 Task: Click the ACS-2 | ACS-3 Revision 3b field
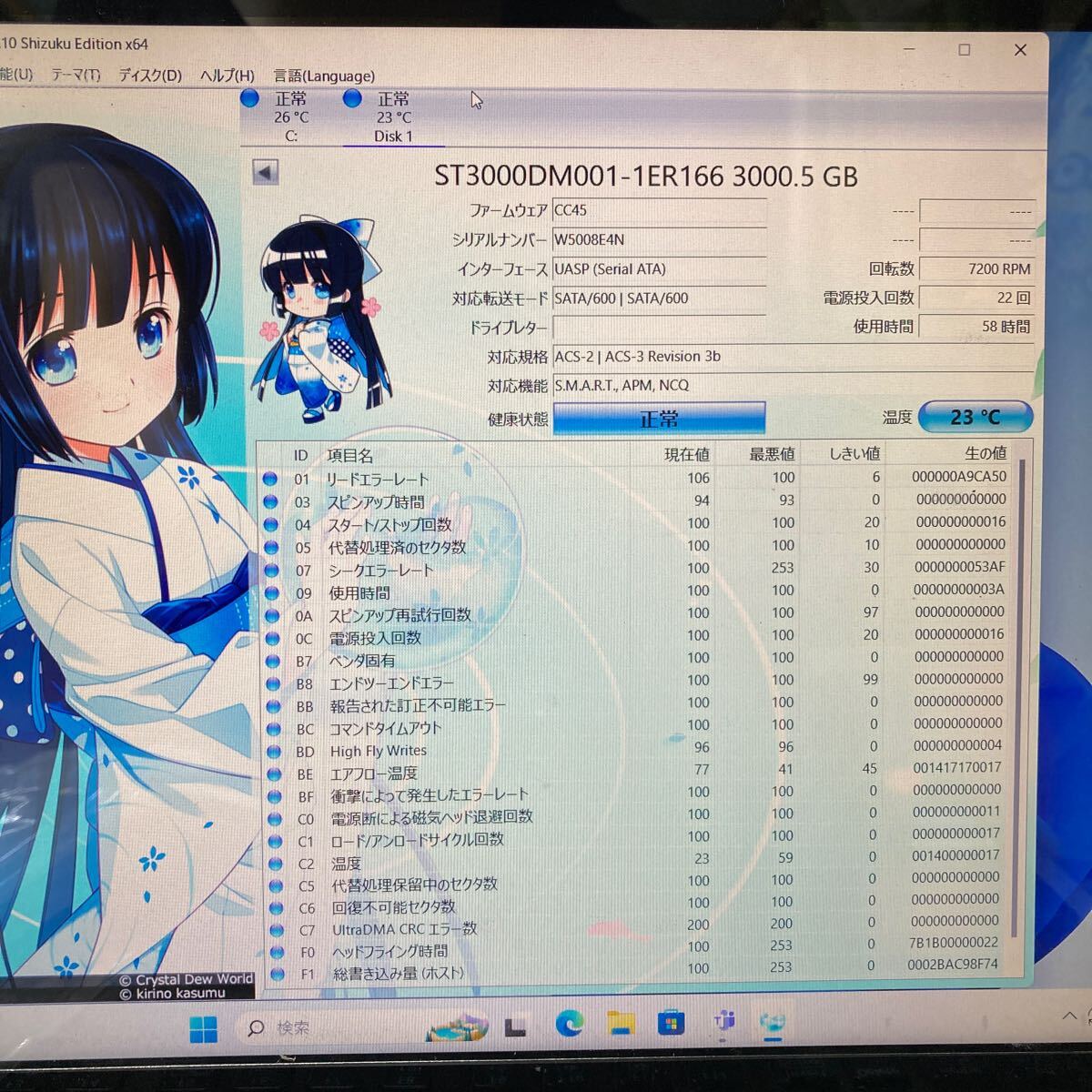point(793,357)
